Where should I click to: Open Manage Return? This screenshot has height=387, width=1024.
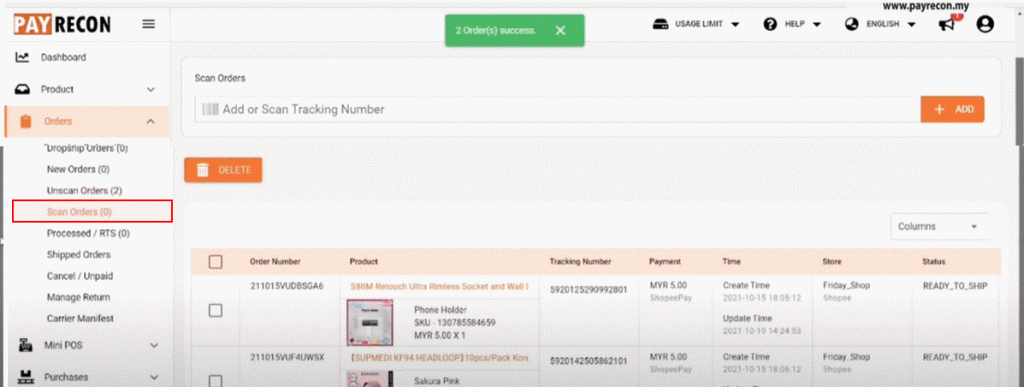pos(78,297)
